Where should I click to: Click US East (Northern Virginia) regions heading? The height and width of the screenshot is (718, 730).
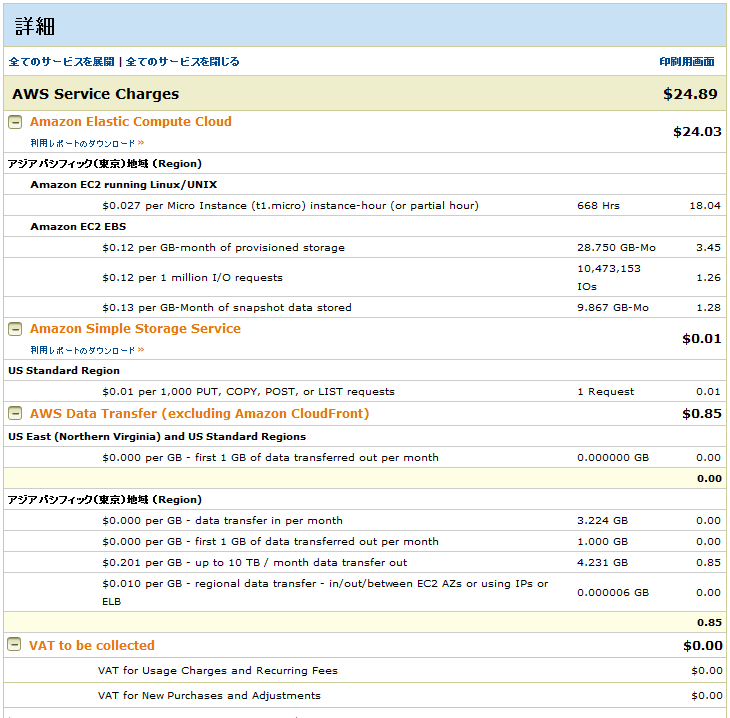(157, 437)
